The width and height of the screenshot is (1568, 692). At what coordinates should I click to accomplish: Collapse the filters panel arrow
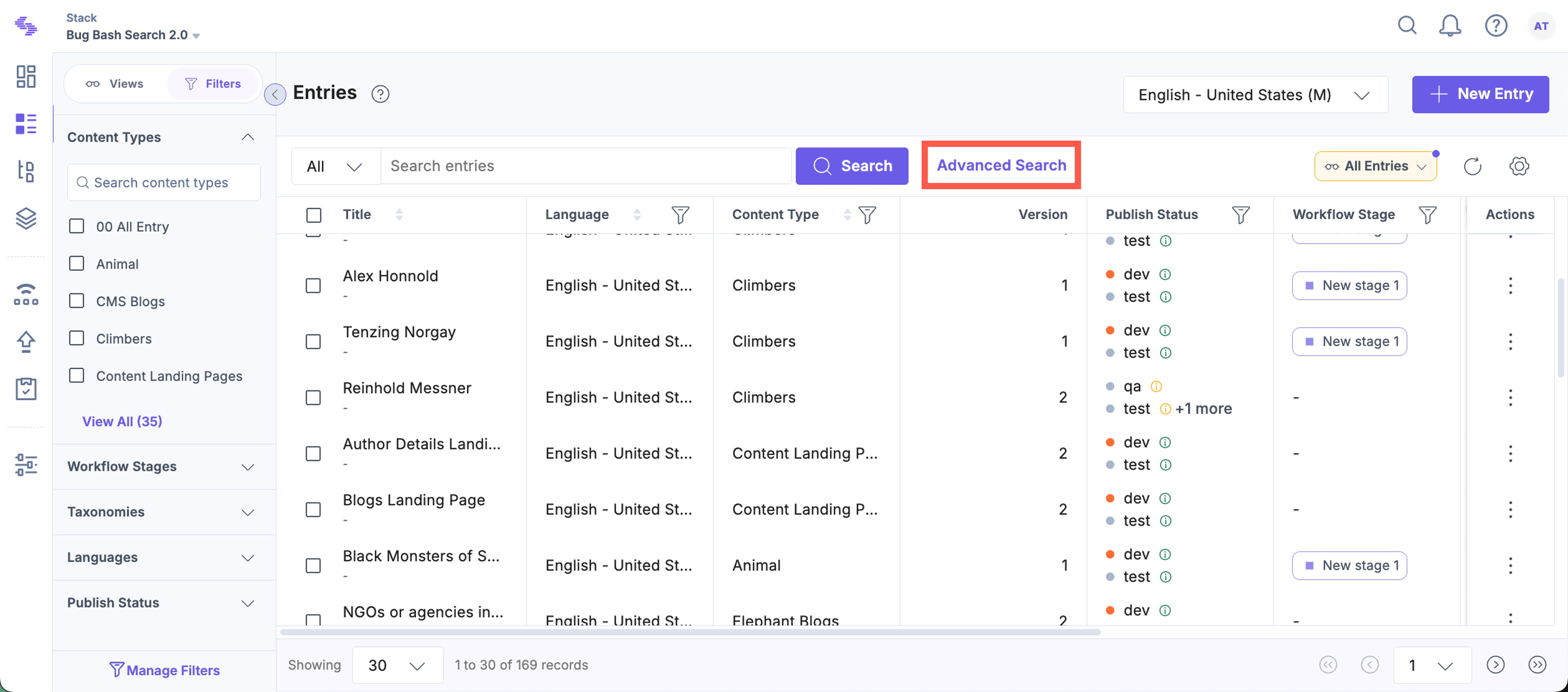click(275, 94)
